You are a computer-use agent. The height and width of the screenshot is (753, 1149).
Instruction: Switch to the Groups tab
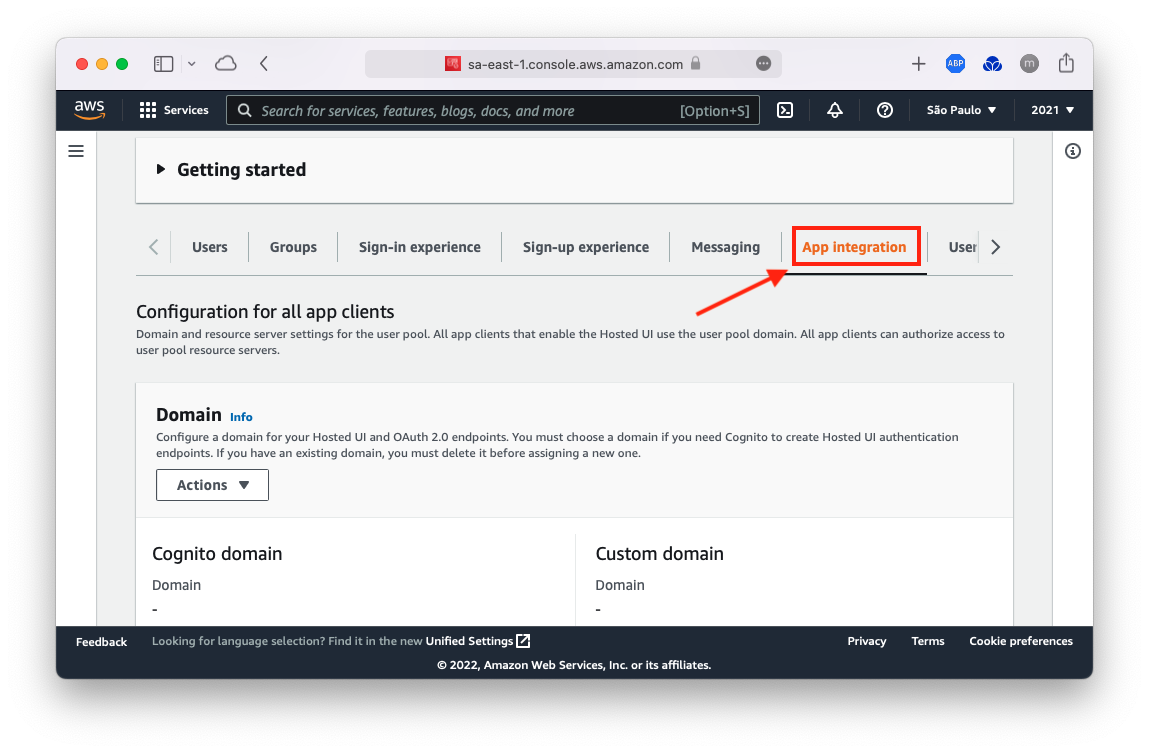click(x=293, y=247)
